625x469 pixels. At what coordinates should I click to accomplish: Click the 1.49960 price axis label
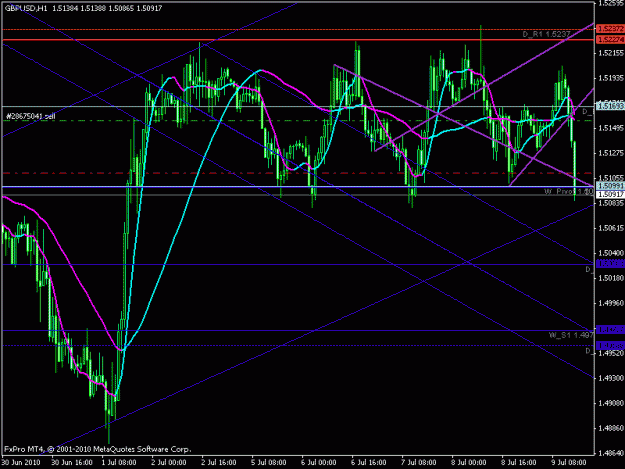click(611, 303)
